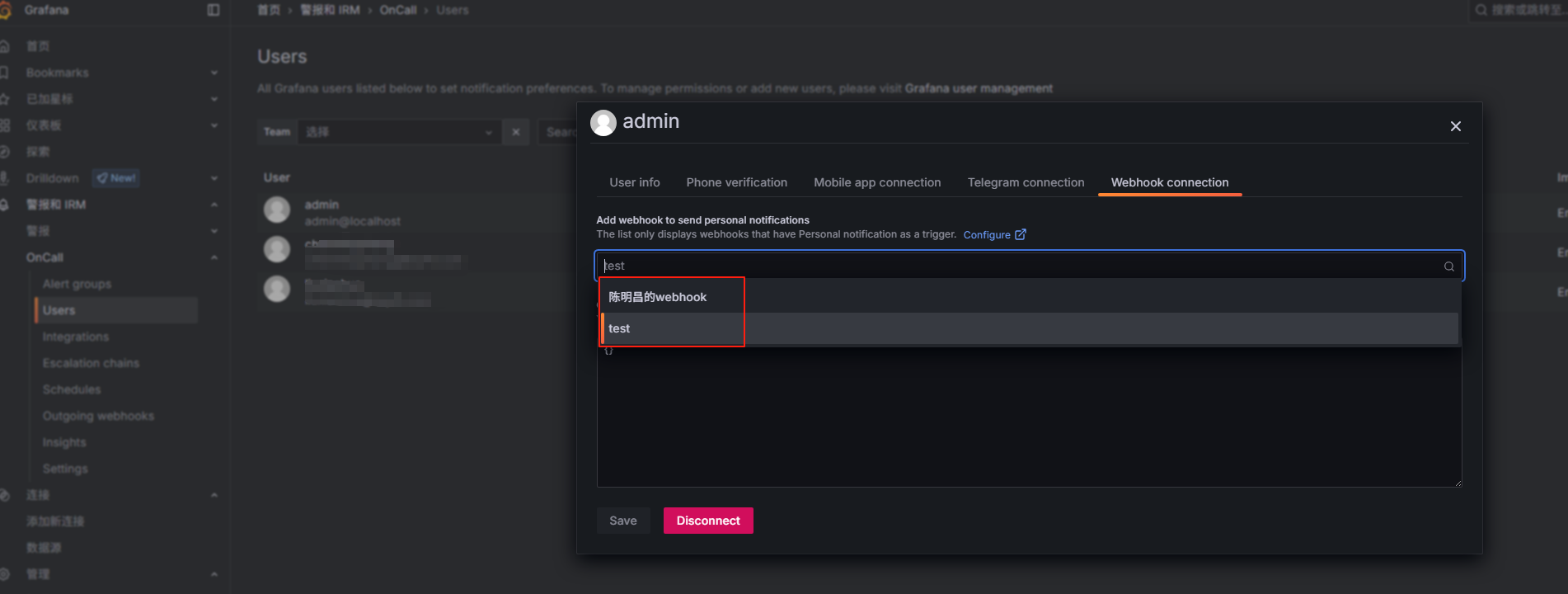Click the OnCall breadcrumb
The image size is (1568, 594).
(x=397, y=10)
